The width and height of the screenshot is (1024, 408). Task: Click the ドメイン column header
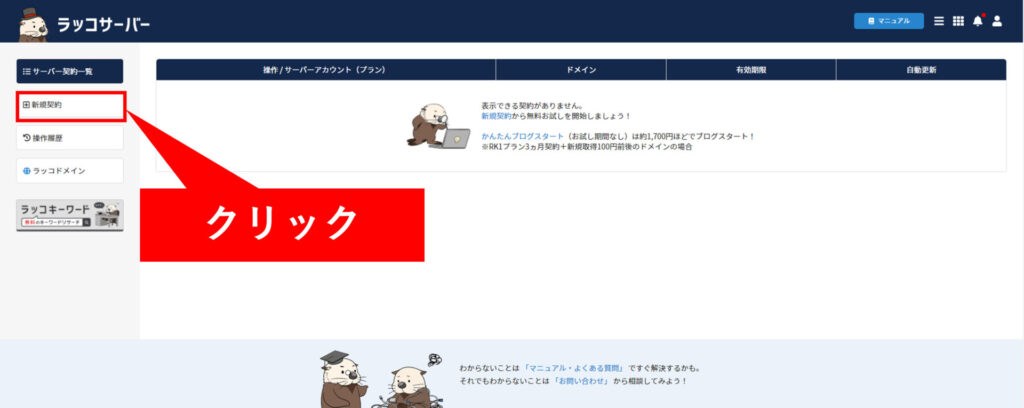[x=581, y=70]
